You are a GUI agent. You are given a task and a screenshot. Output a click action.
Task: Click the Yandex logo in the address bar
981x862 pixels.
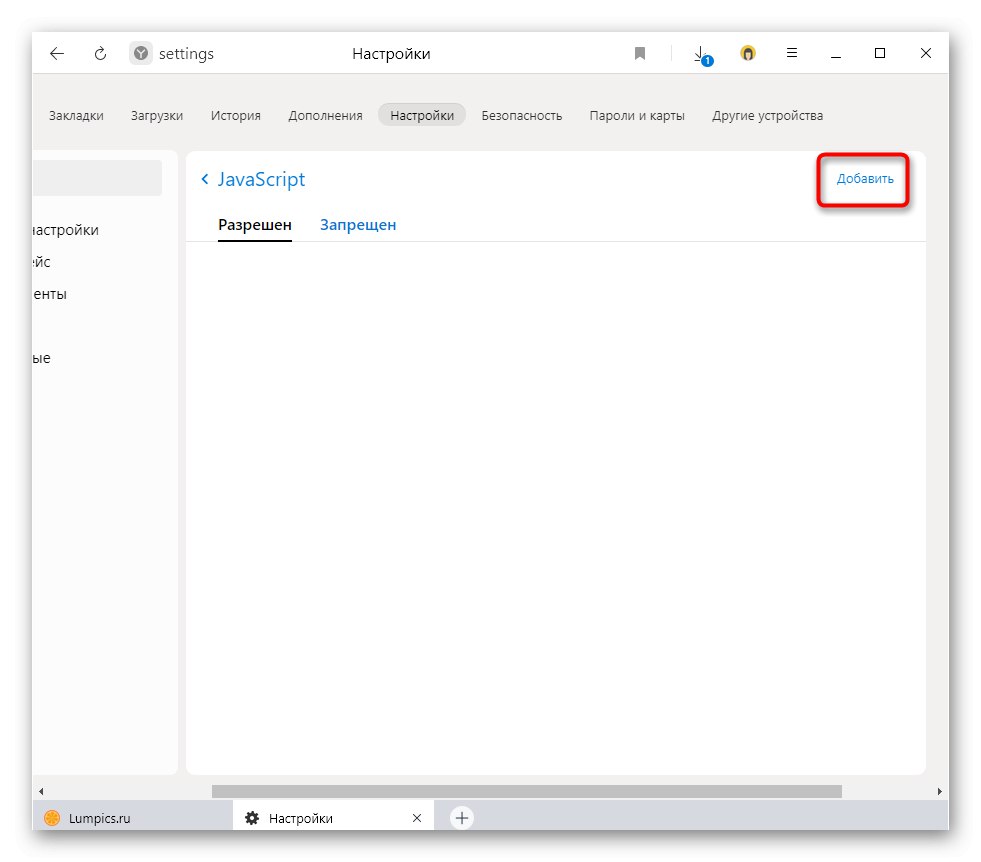tap(141, 54)
